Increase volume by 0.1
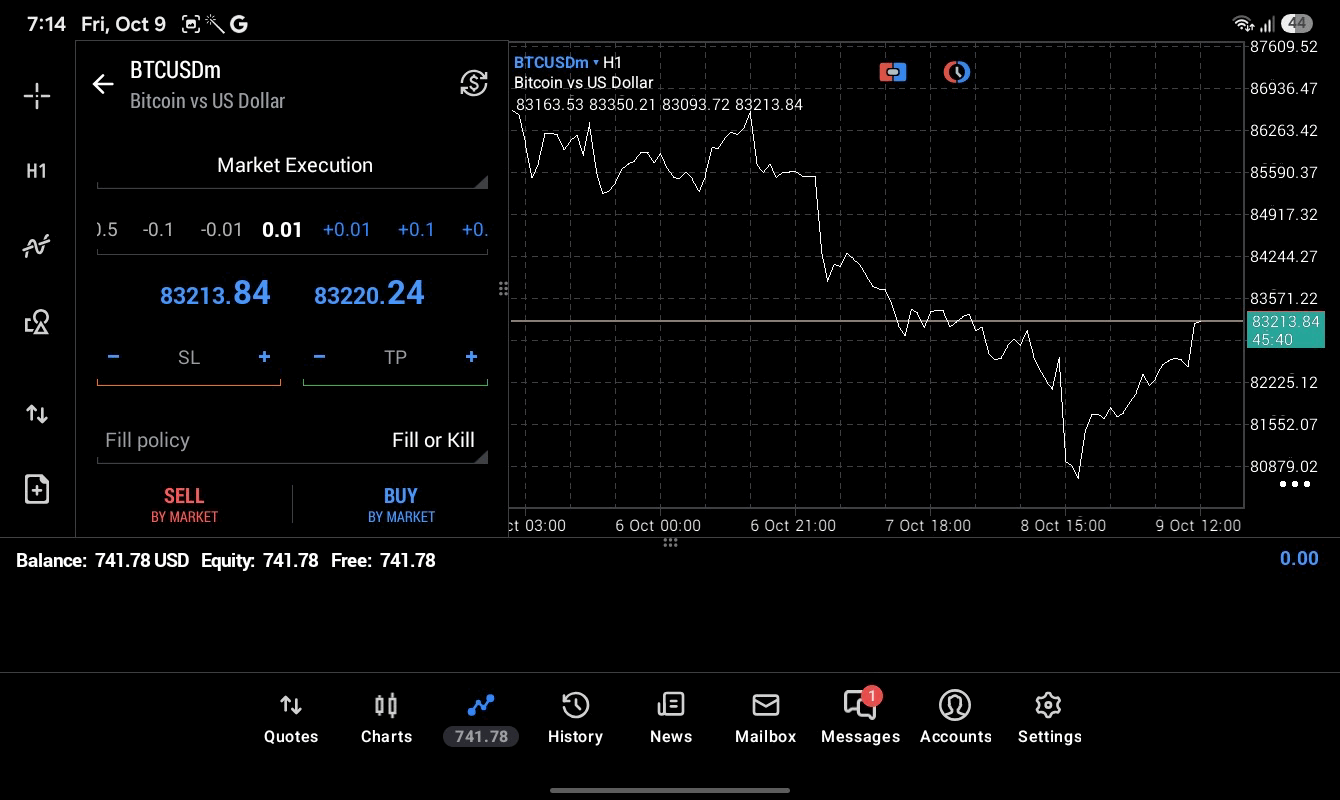Screen dimensions: 1340x800 click(416, 230)
